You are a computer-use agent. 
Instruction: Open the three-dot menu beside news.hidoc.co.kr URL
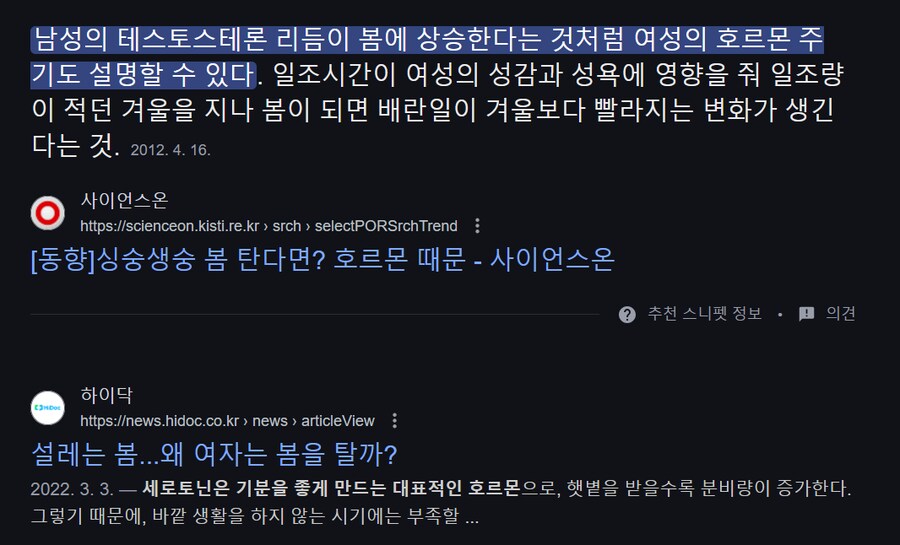click(394, 421)
